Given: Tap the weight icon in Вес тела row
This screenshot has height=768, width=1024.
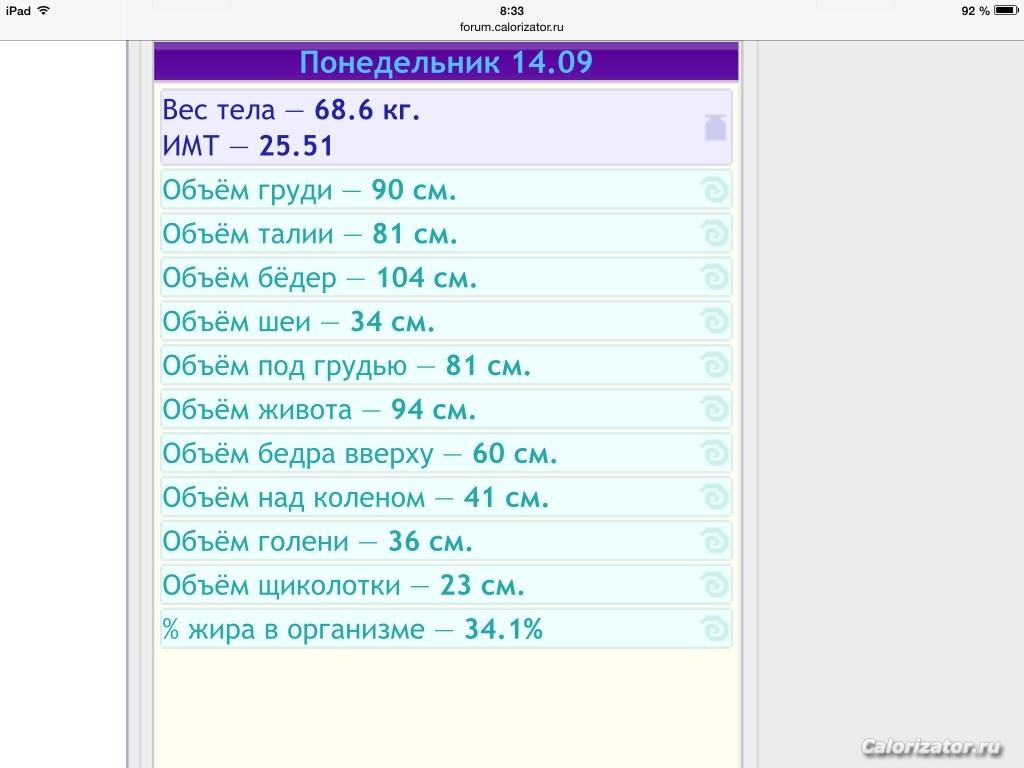Looking at the screenshot, I should click(x=715, y=127).
